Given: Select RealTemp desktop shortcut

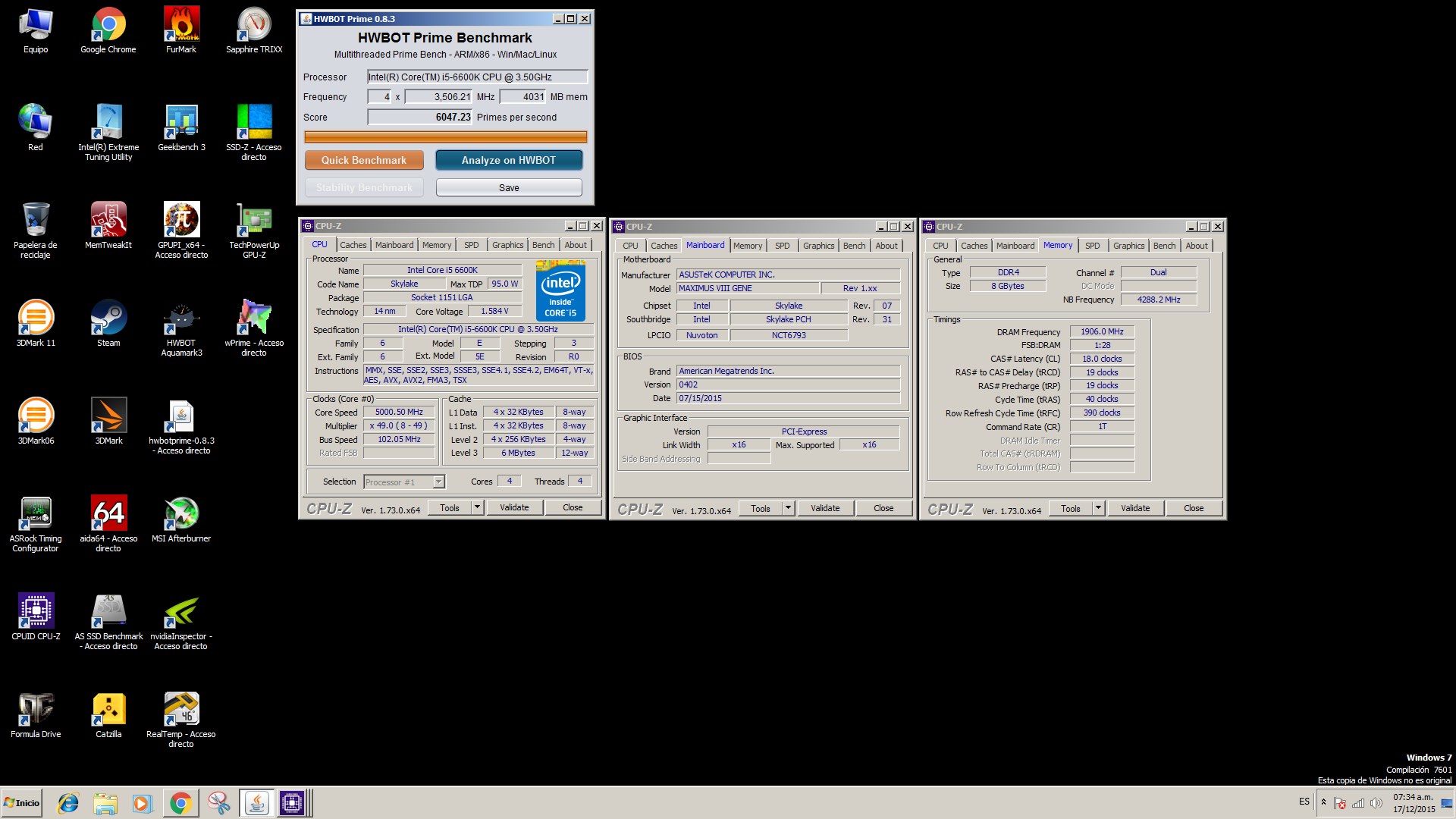Looking at the screenshot, I should tap(181, 720).
